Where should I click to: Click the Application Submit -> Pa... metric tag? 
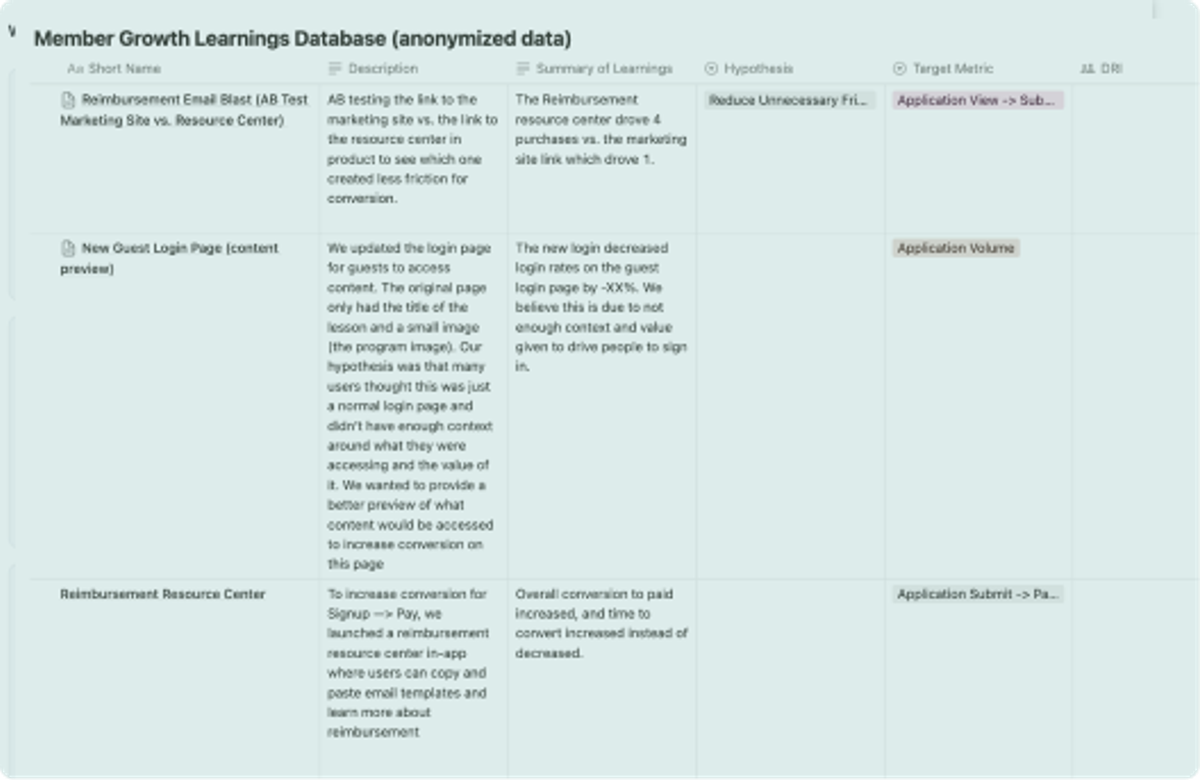click(x=978, y=593)
